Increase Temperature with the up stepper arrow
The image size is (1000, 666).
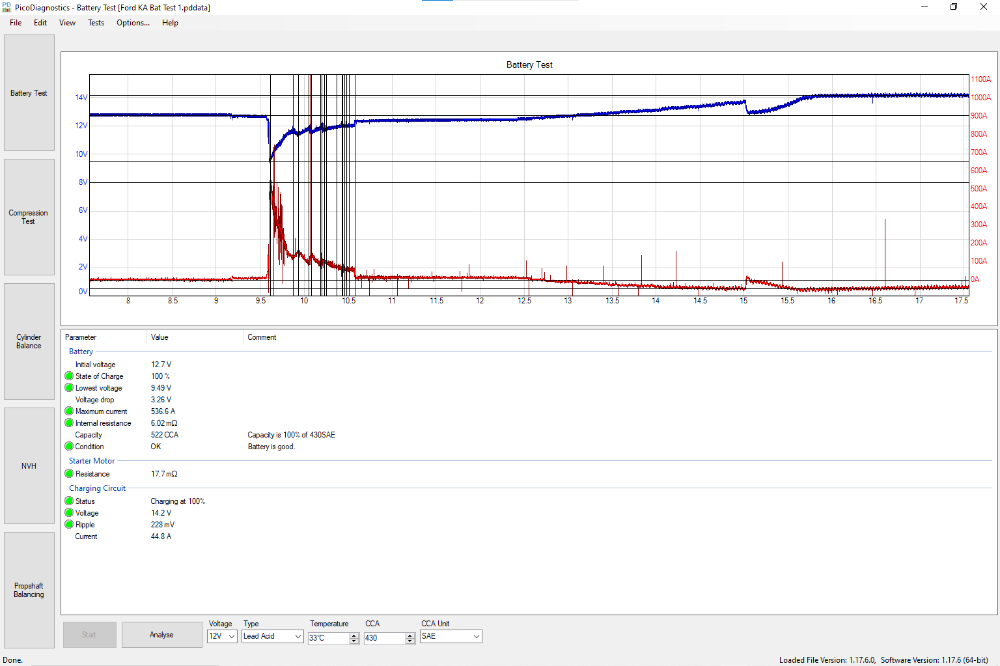tap(354, 633)
